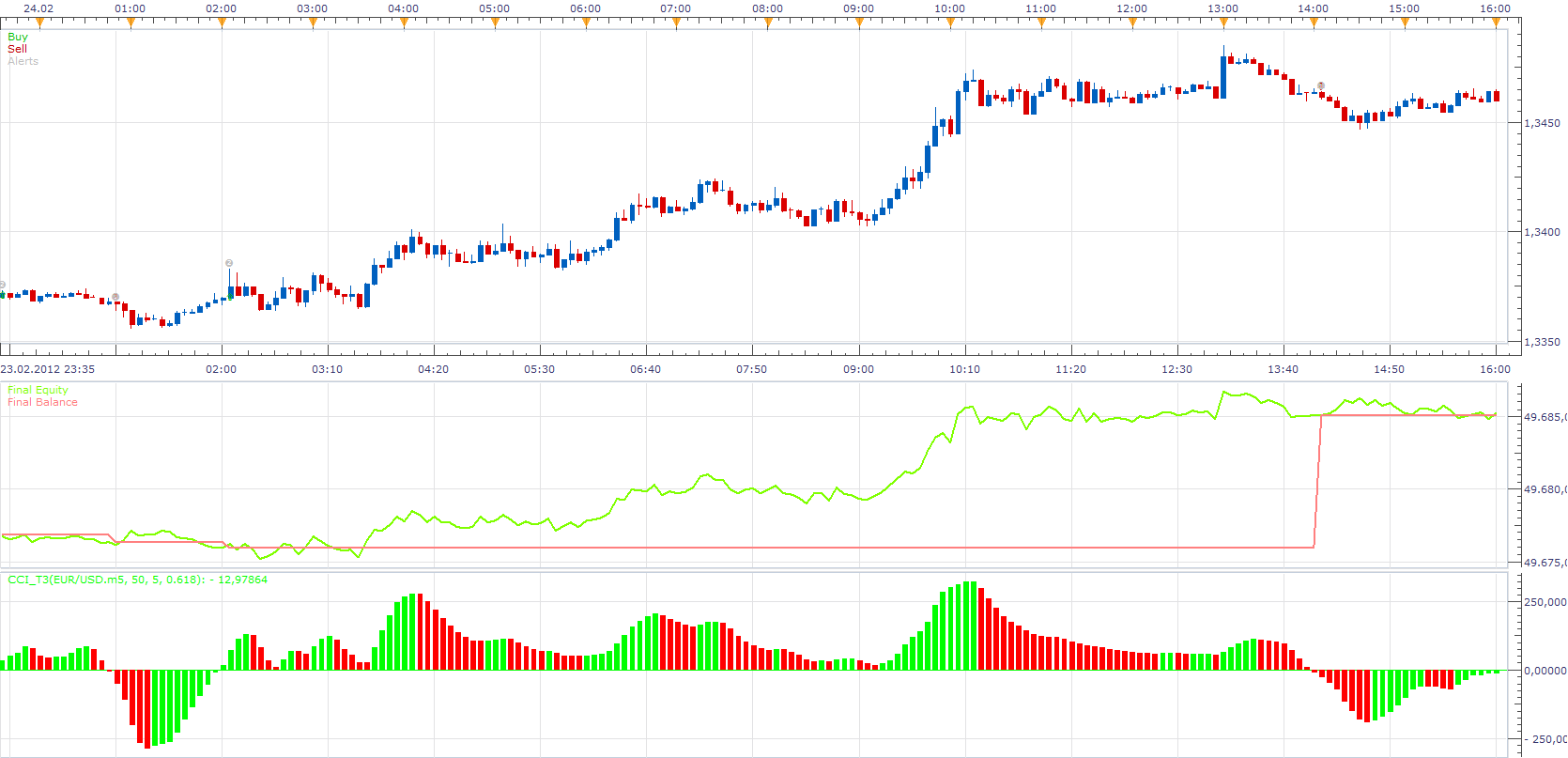This screenshot has height=758, width=1568.
Task: Click the 250,000 CCI axis label
Action: [1545, 602]
